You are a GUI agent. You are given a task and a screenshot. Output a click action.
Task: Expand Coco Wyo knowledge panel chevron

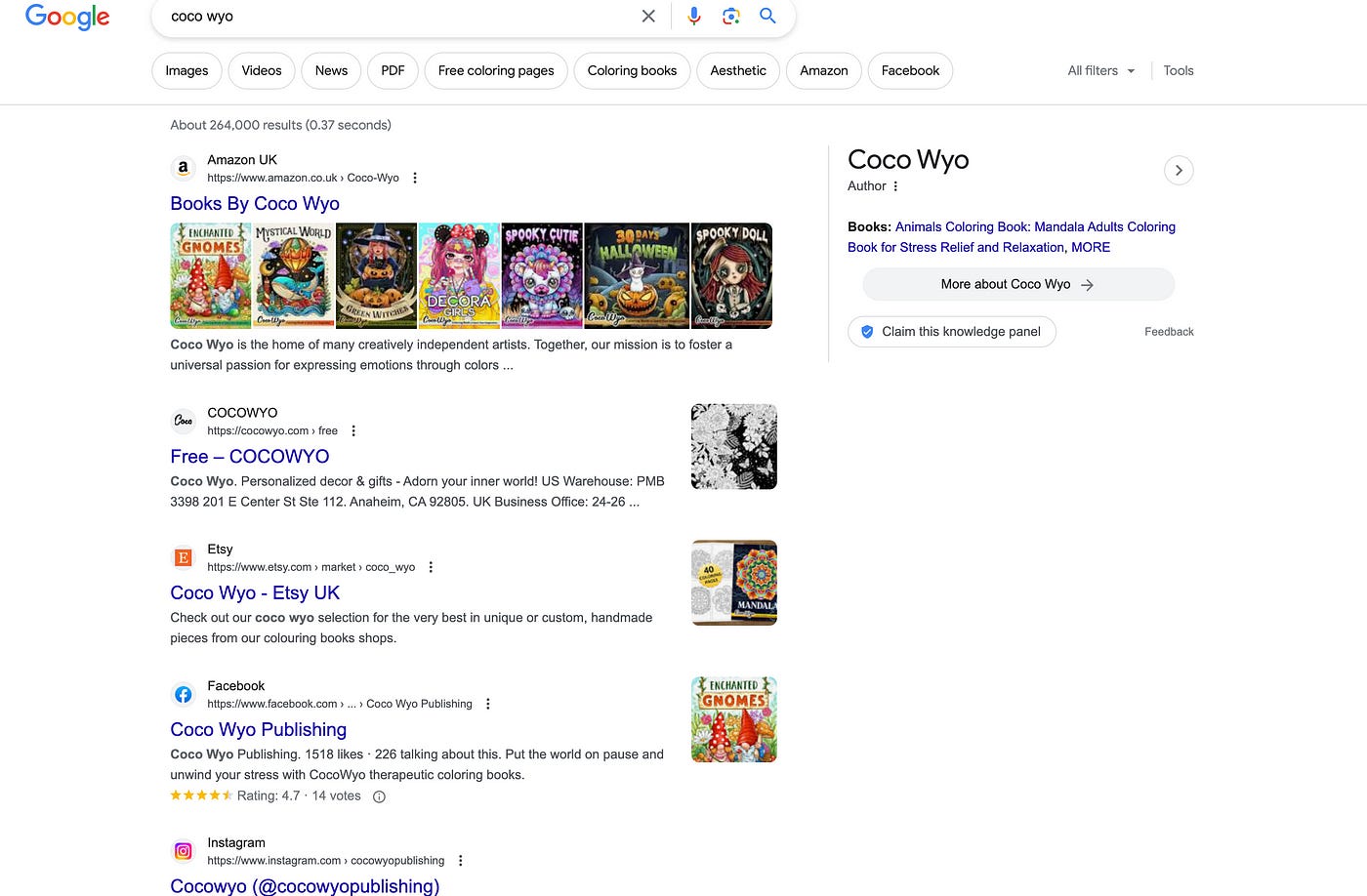point(1179,170)
